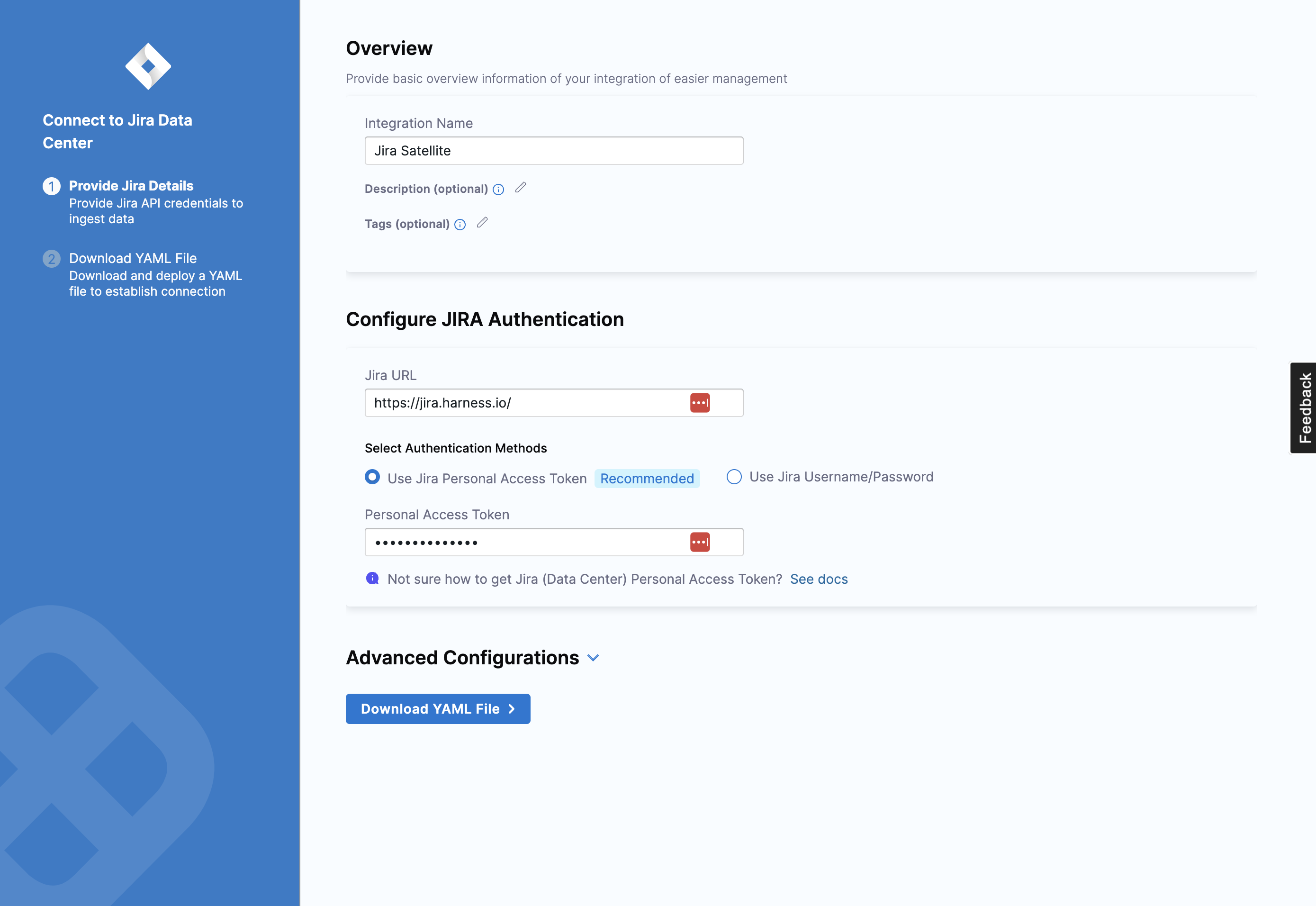Click the pencil icon next to Tags

(x=482, y=223)
